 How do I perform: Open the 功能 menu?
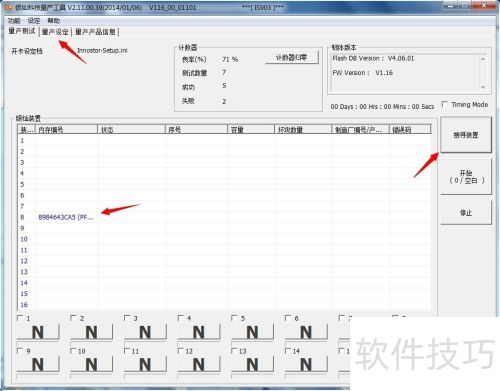coord(14,21)
